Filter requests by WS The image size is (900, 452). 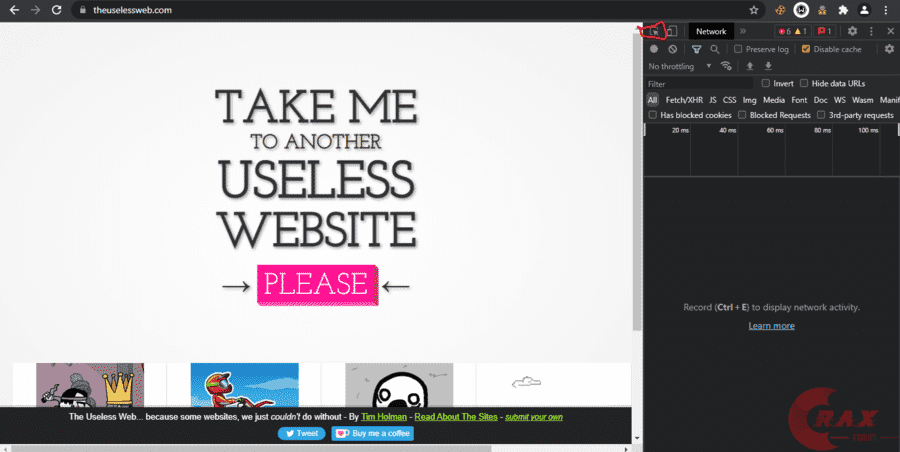pyautogui.click(x=840, y=100)
